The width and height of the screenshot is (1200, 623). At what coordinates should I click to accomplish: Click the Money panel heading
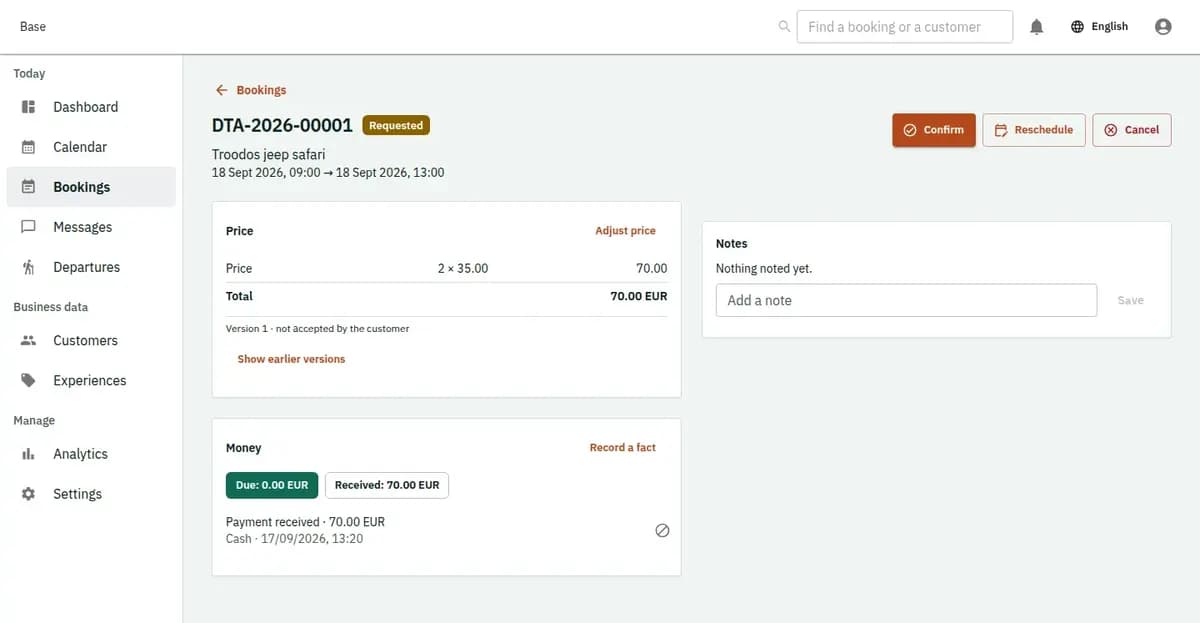[244, 448]
